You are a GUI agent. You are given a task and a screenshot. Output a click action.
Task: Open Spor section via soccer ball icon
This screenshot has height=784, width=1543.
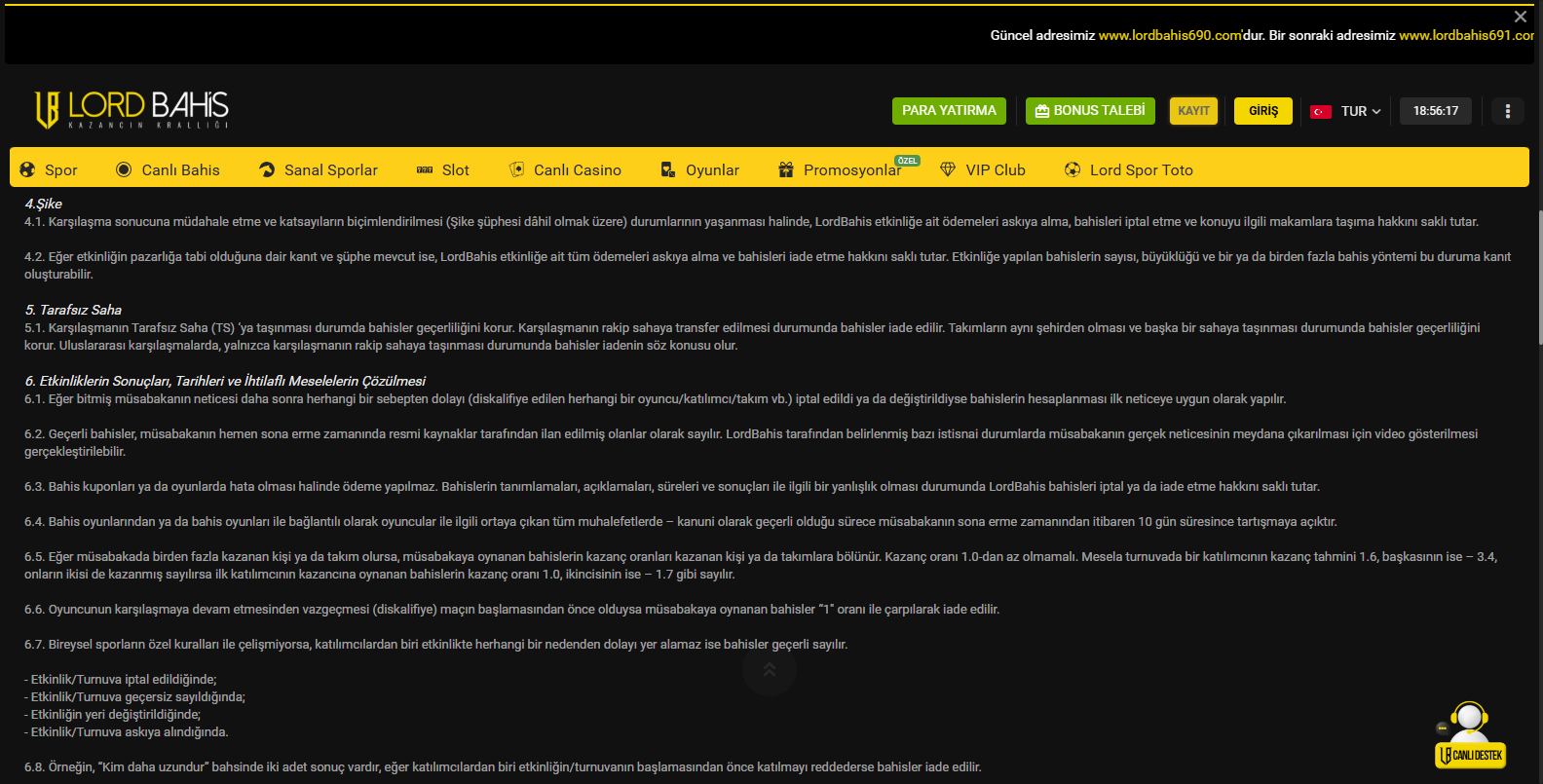pyautogui.click(x=27, y=169)
